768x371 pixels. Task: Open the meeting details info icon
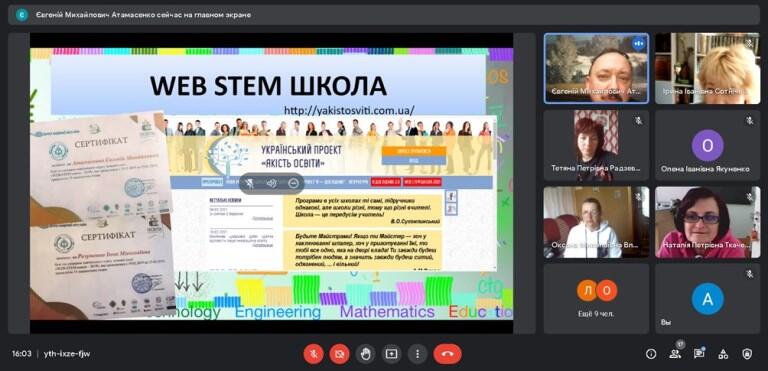tap(651, 354)
